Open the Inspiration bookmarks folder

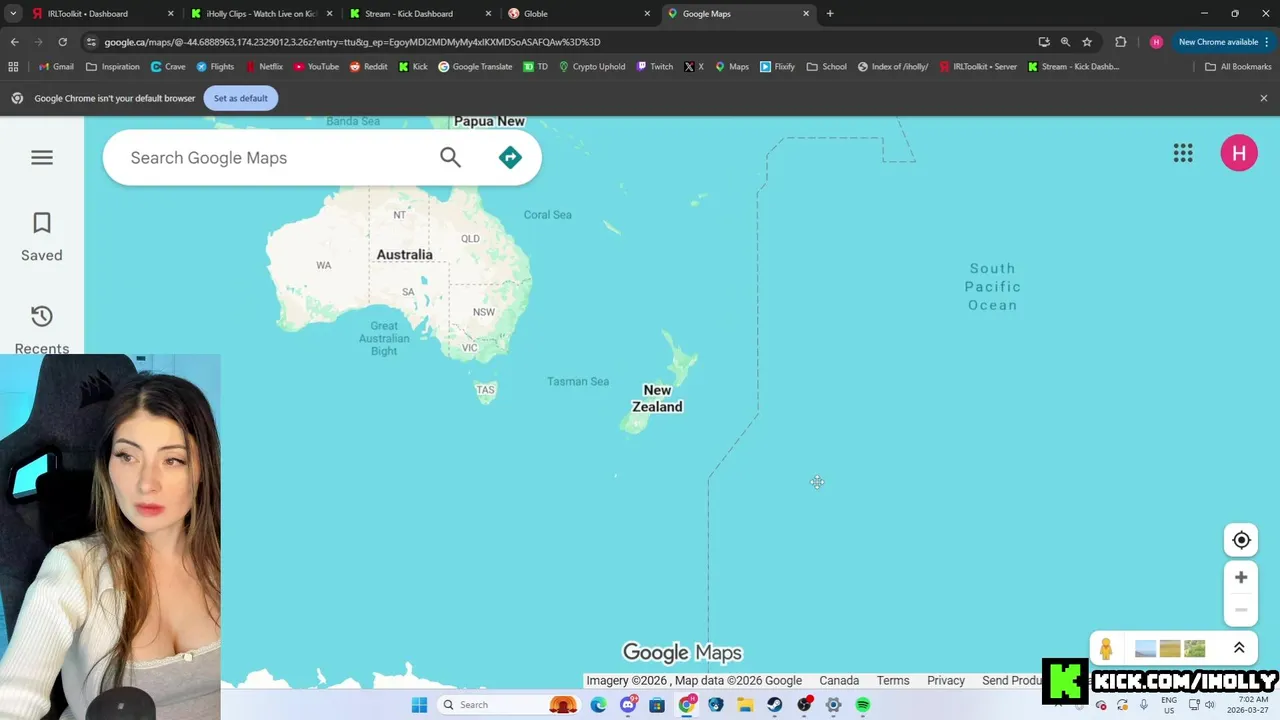pyautogui.click(x=113, y=67)
